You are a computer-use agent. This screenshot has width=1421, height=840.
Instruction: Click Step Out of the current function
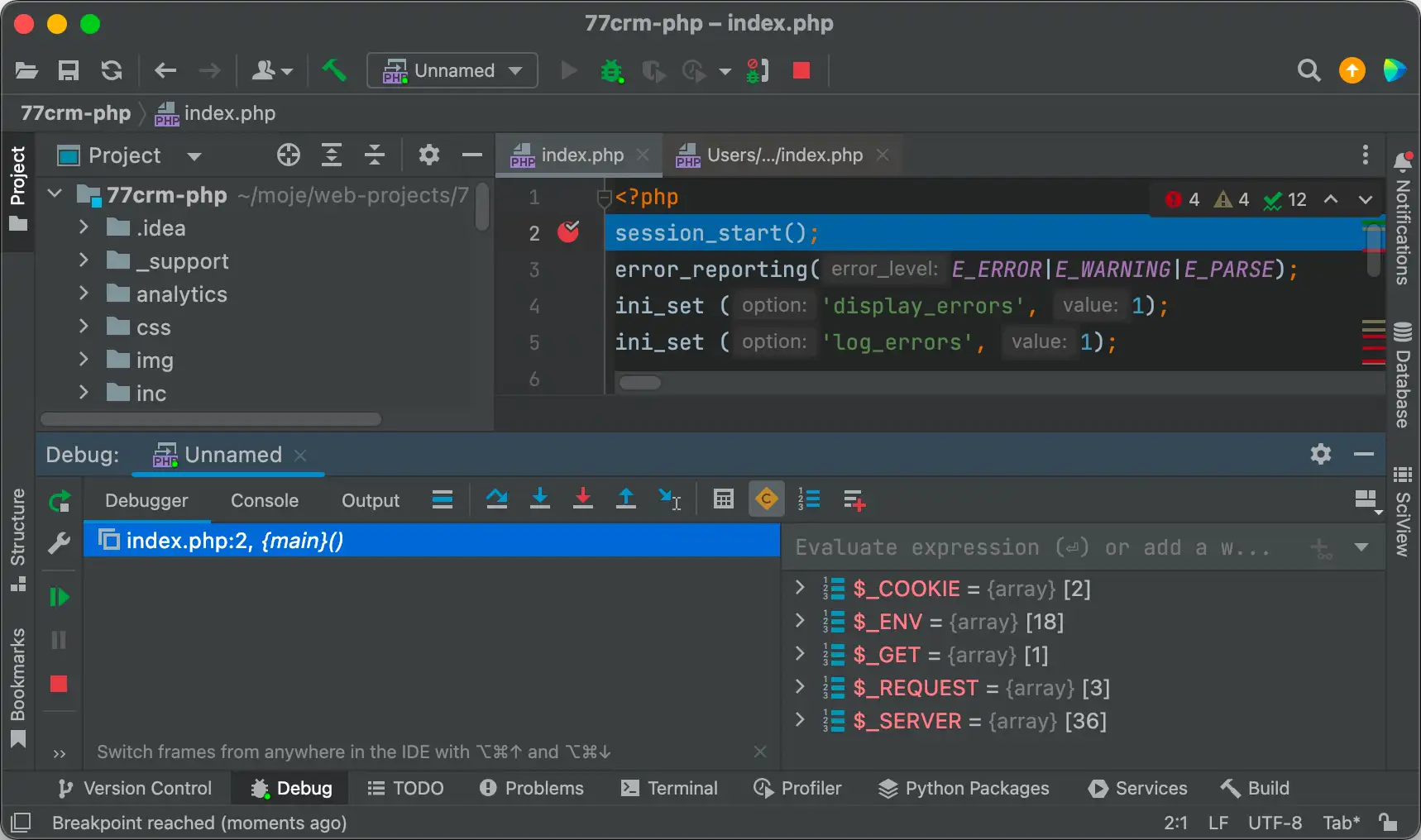pos(626,499)
